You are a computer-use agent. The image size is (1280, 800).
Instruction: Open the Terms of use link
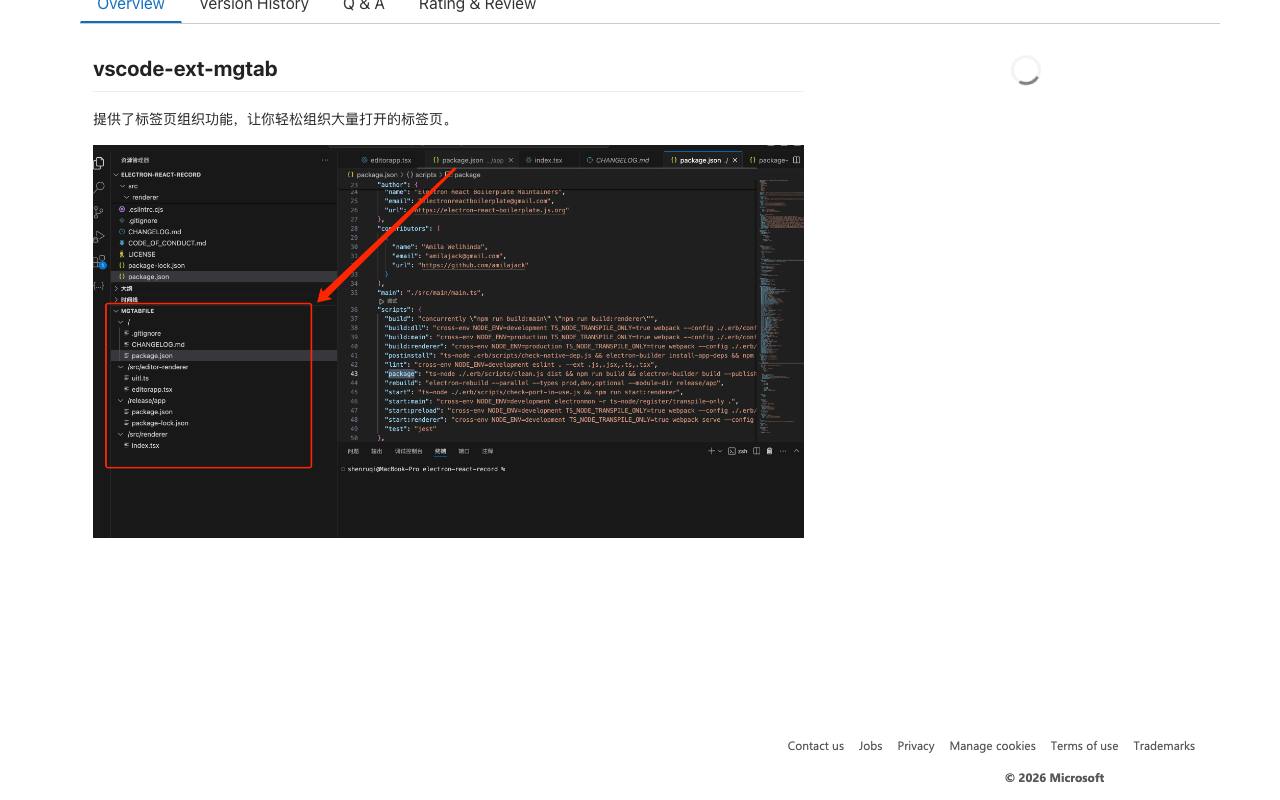coord(1084,746)
